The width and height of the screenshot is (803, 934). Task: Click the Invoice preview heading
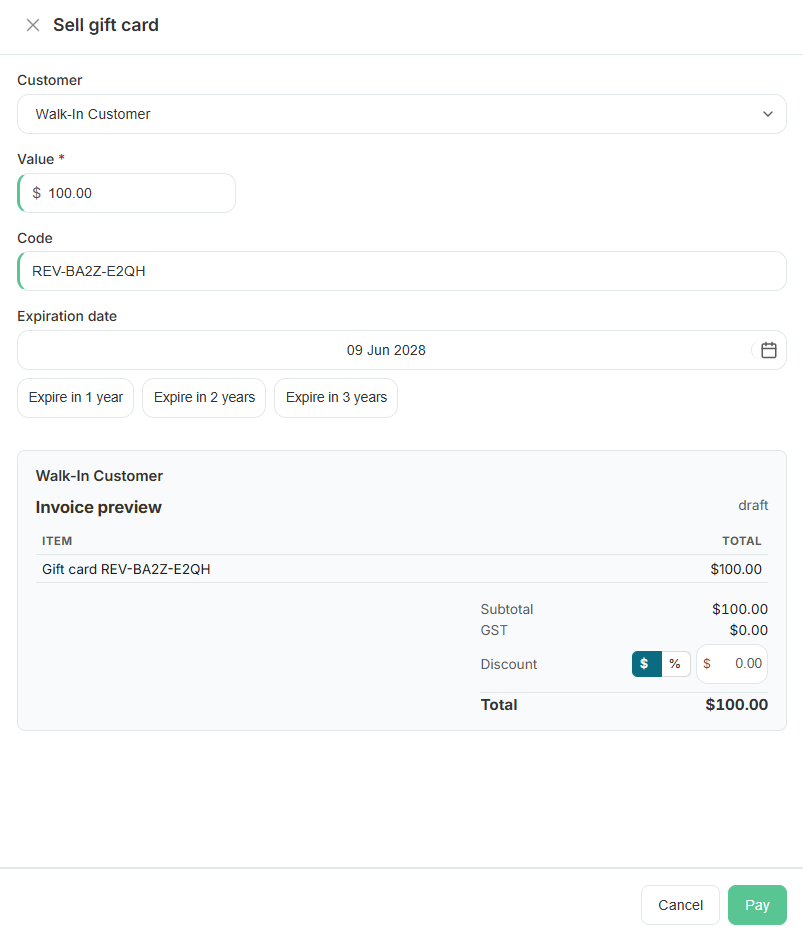(x=98, y=507)
